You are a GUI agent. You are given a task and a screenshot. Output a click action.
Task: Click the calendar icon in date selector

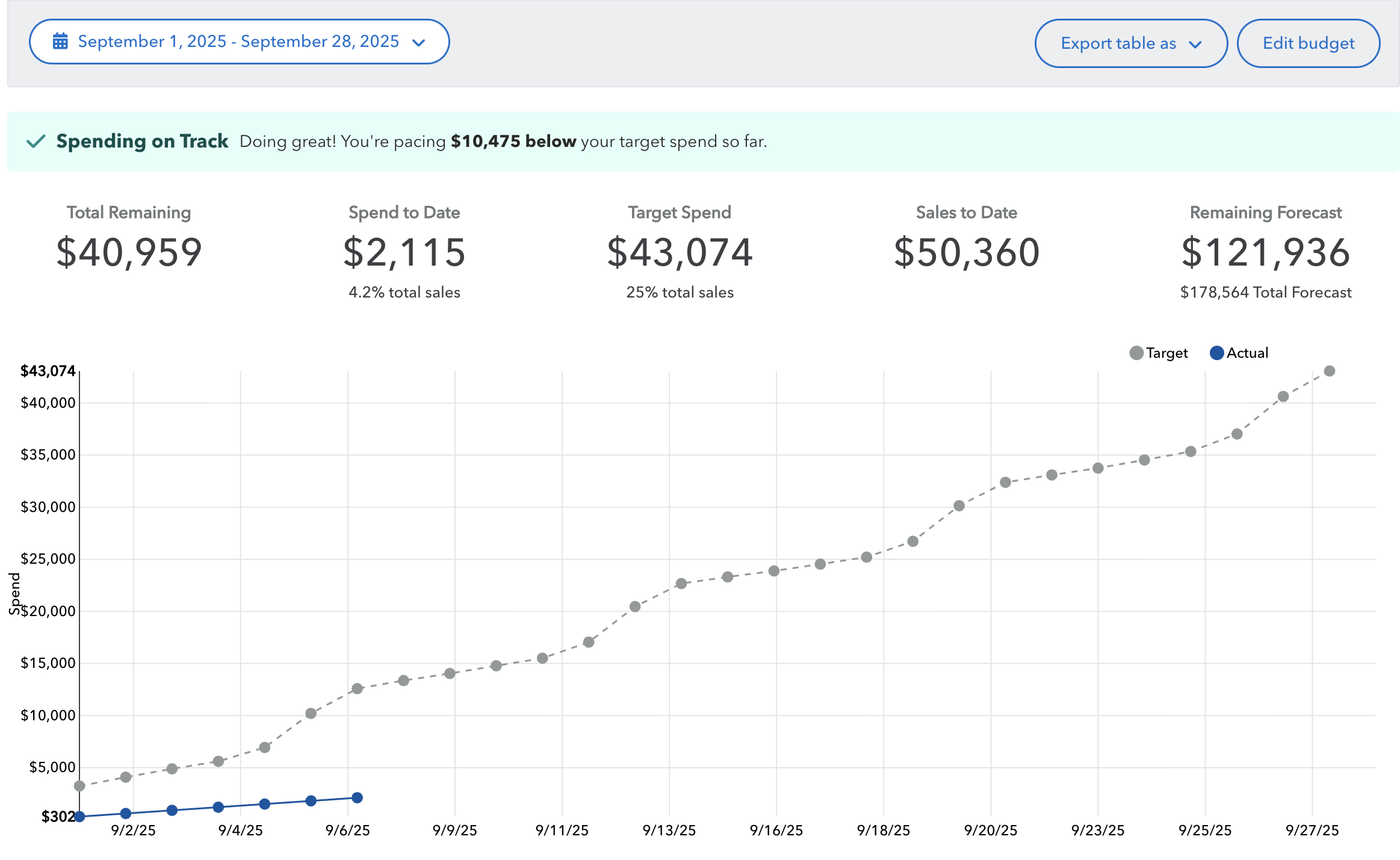click(x=60, y=42)
